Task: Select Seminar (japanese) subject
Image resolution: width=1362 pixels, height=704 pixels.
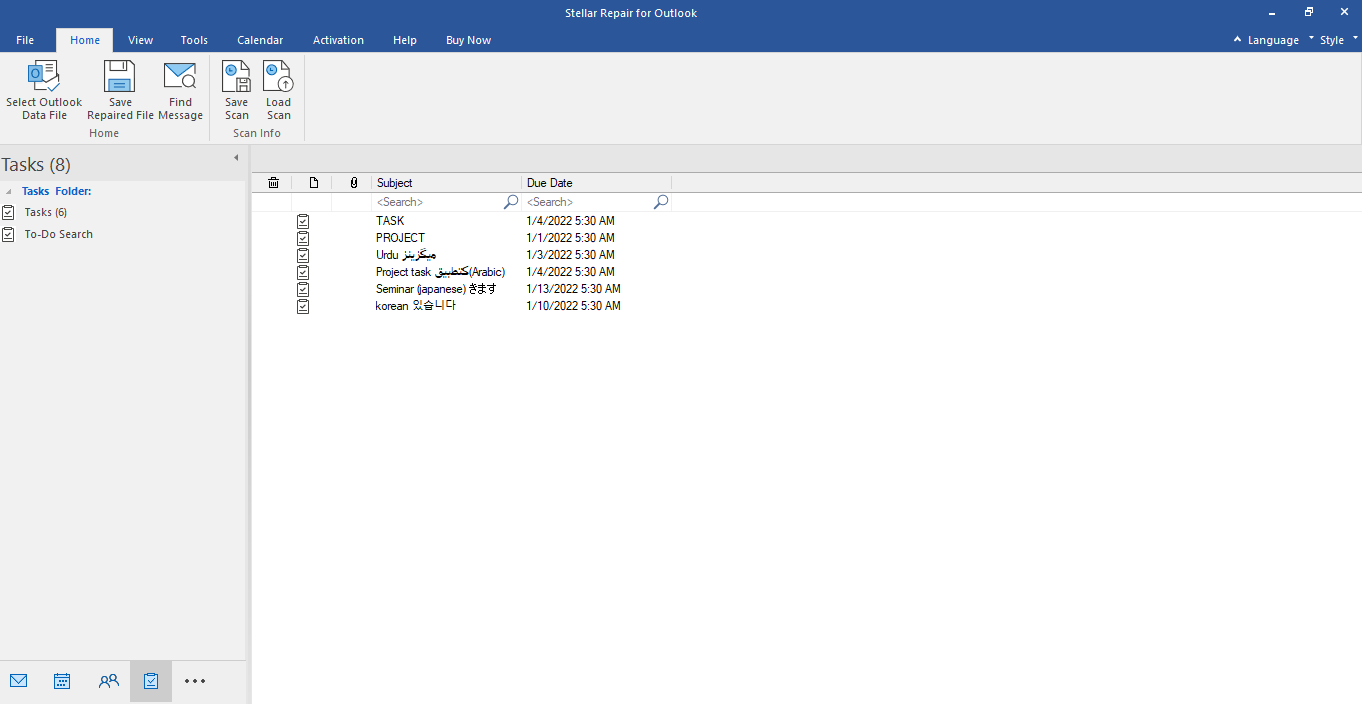Action: [x=436, y=289]
